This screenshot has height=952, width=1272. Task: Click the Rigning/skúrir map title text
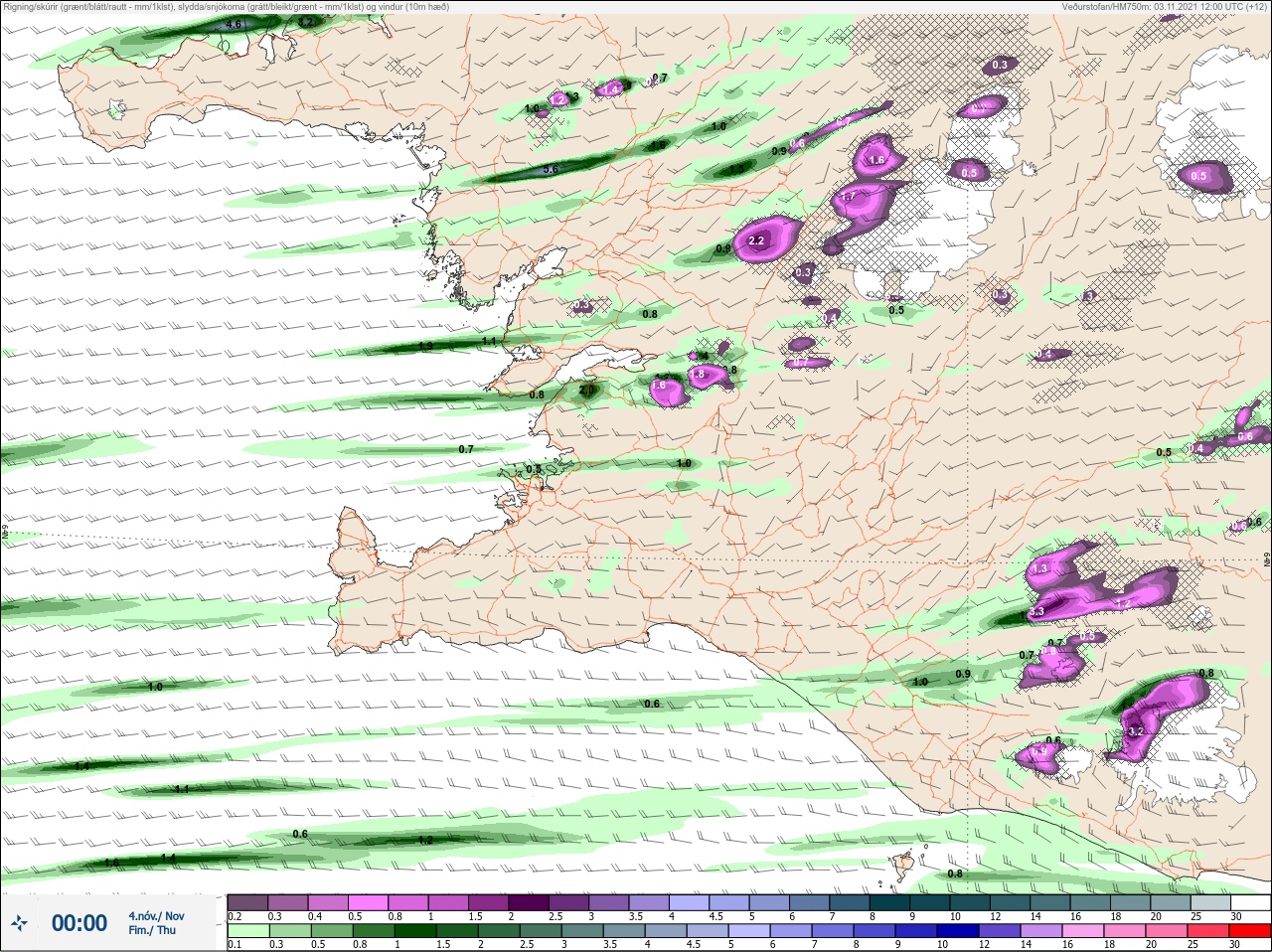(226, 7)
